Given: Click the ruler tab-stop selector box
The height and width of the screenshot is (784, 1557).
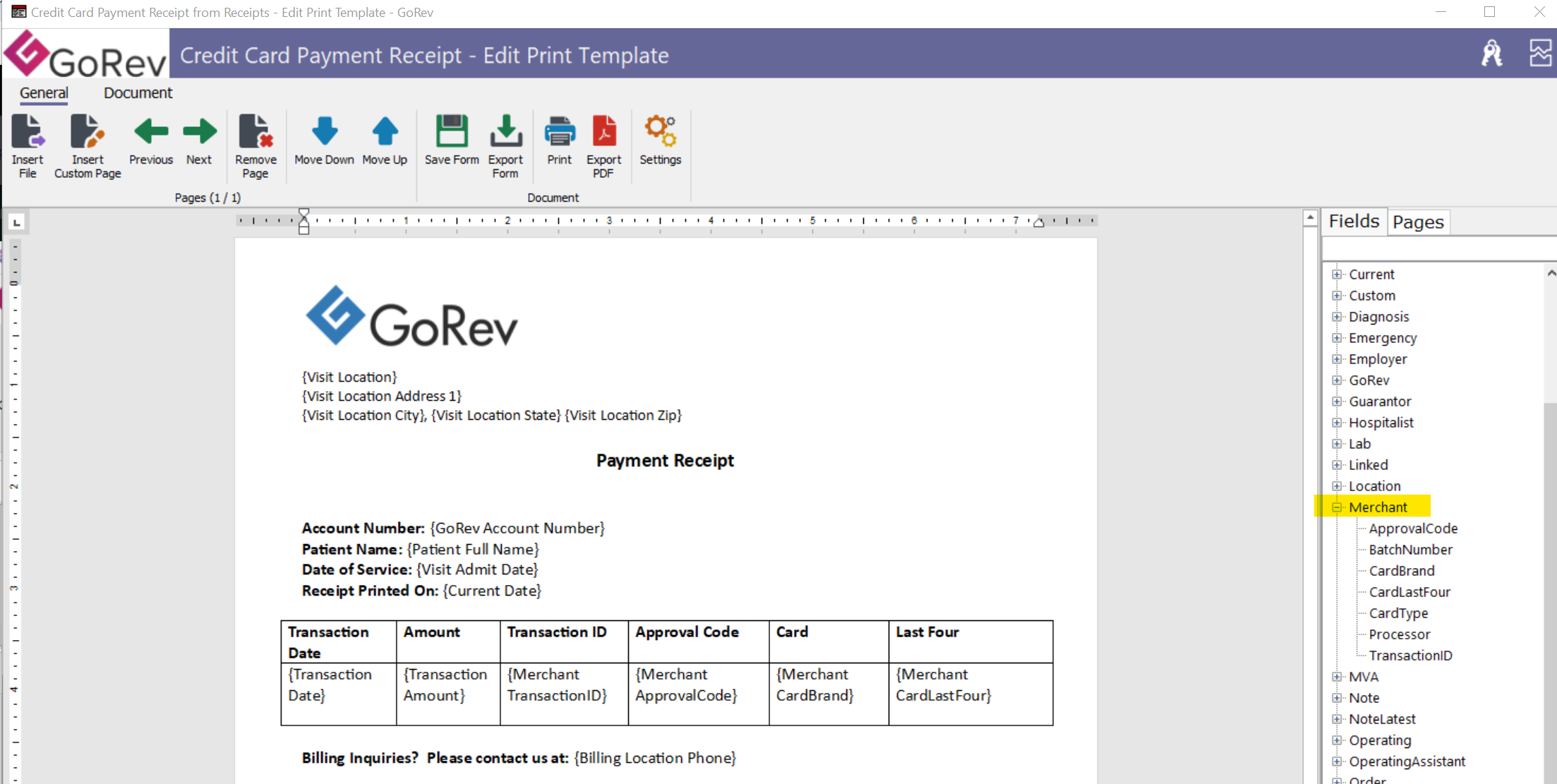Looking at the screenshot, I should [x=17, y=222].
